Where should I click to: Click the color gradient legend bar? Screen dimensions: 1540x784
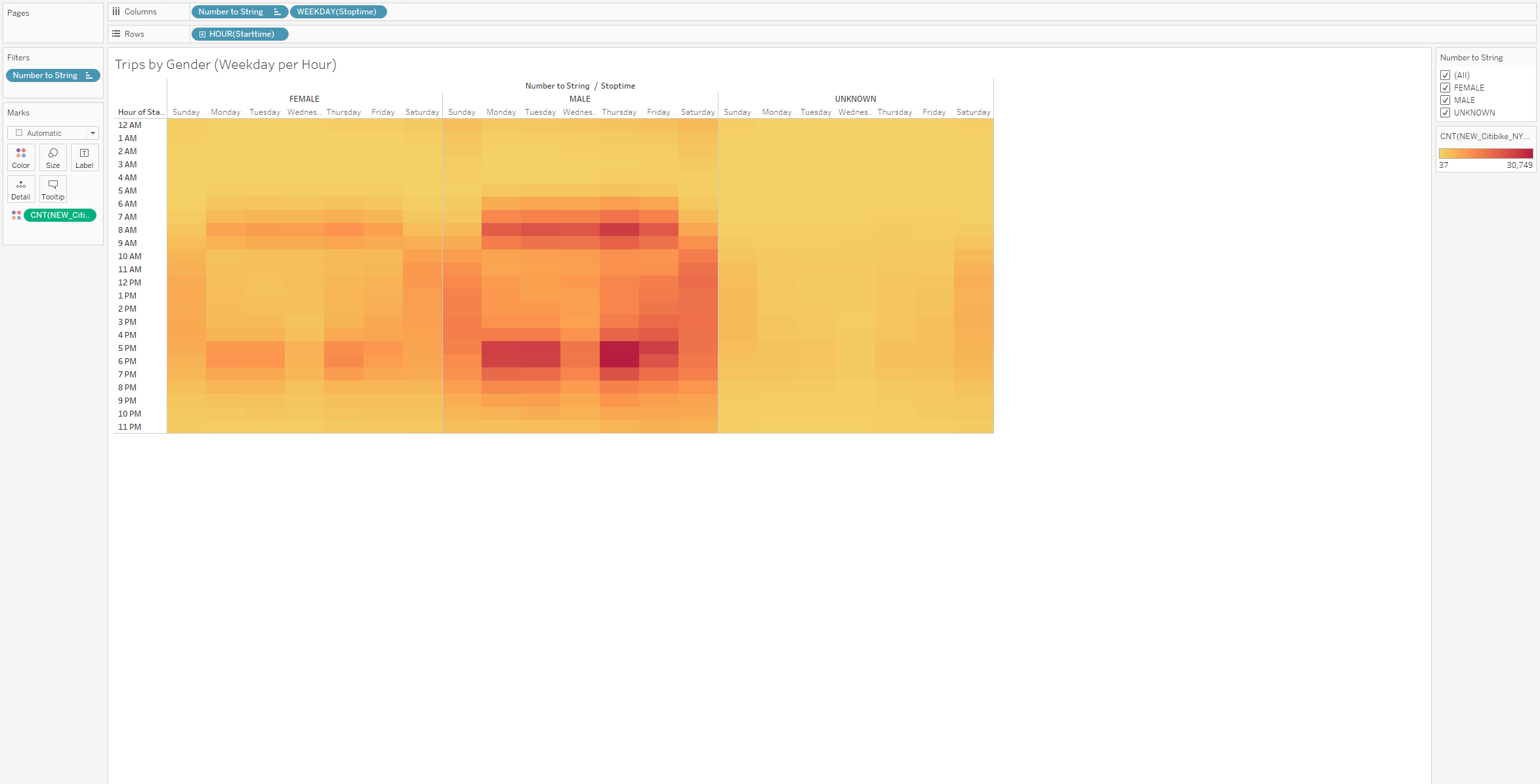1486,154
